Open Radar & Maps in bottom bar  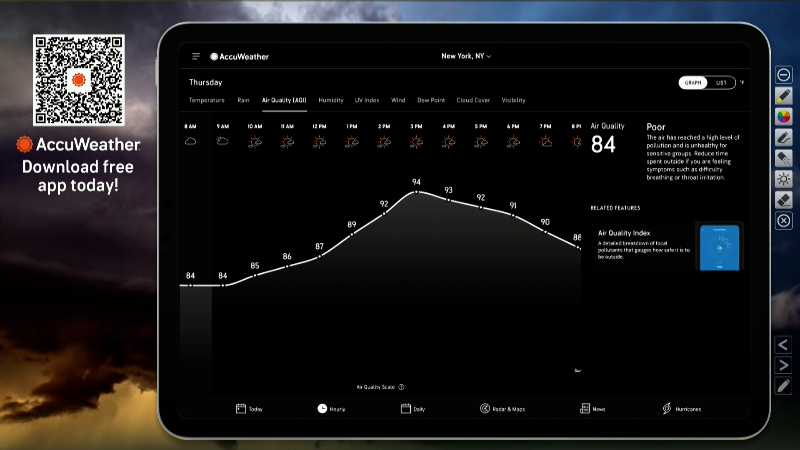pyautogui.click(x=502, y=409)
